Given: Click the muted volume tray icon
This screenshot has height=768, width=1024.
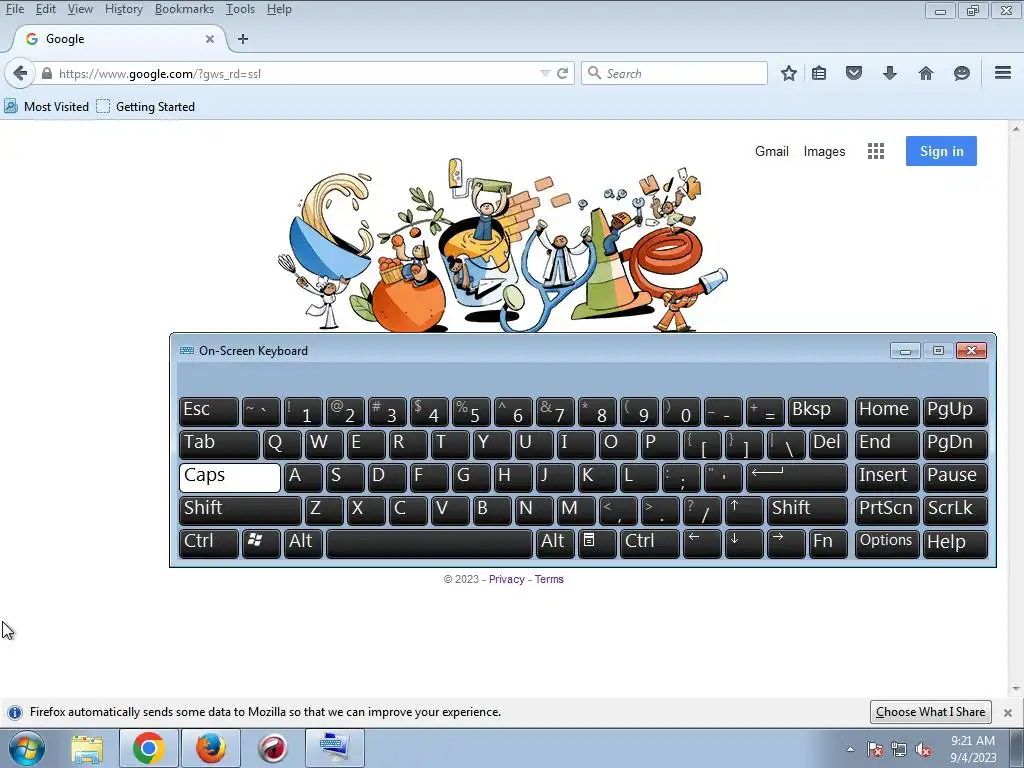Looking at the screenshot, I should [923, 750].
